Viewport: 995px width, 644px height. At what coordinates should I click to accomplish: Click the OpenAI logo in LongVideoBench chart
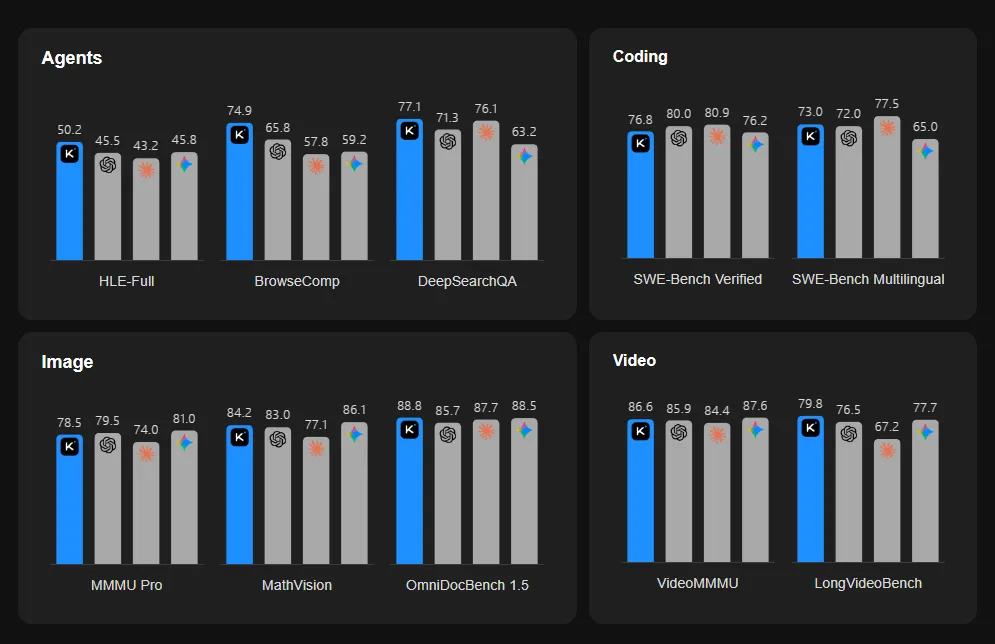pyautogui.click(x=849, y=433)
